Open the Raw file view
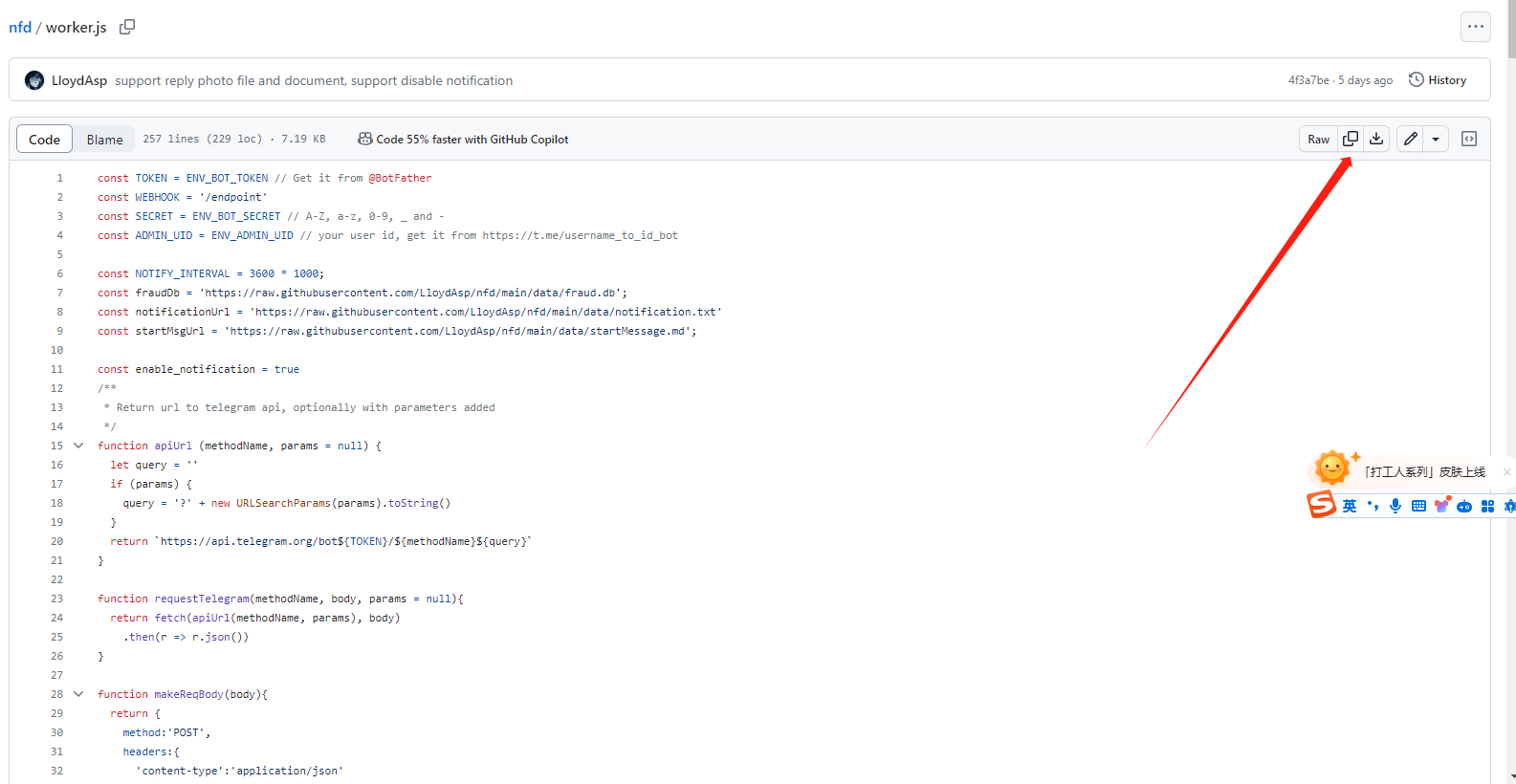The width and height of the screenshot is (1516, 784). [x=1318, y=139]
